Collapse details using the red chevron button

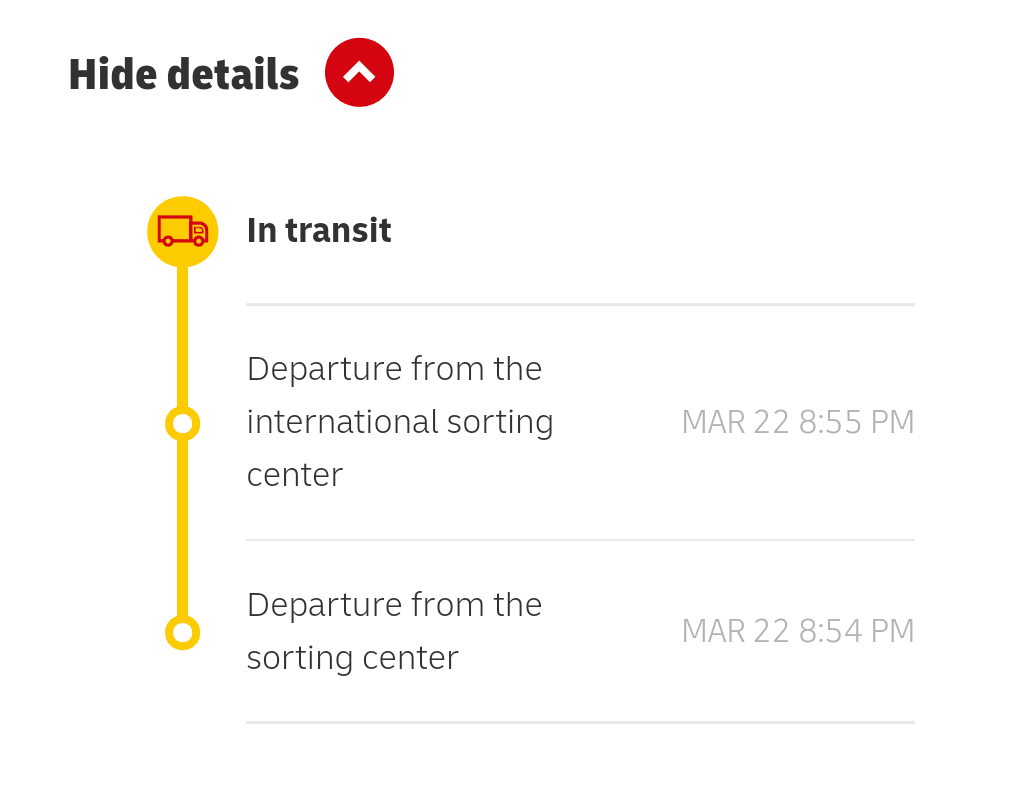coord(359,73)
